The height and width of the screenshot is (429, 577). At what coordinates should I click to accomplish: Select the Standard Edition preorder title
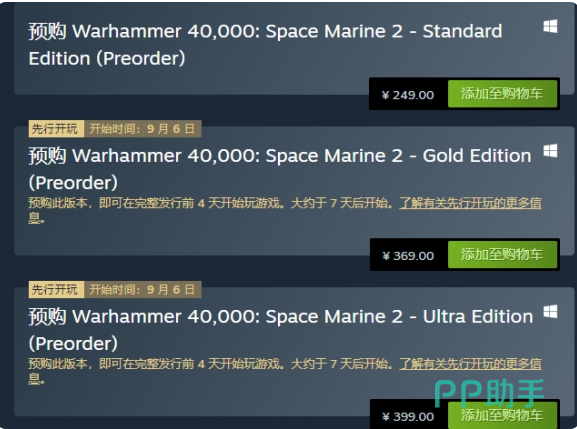[265, 45]
